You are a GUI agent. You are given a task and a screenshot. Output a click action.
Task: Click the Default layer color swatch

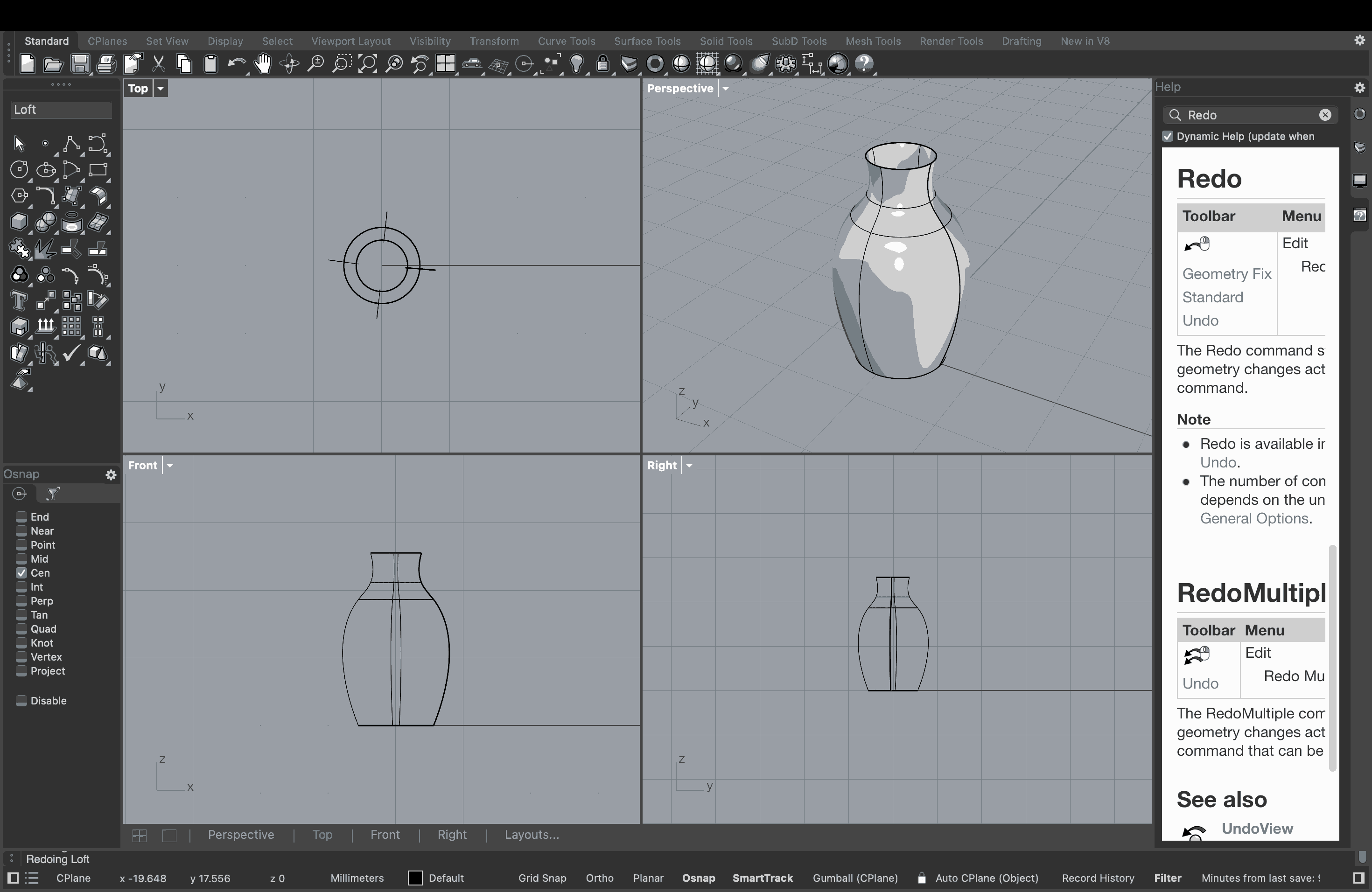(x=415, y=878)
